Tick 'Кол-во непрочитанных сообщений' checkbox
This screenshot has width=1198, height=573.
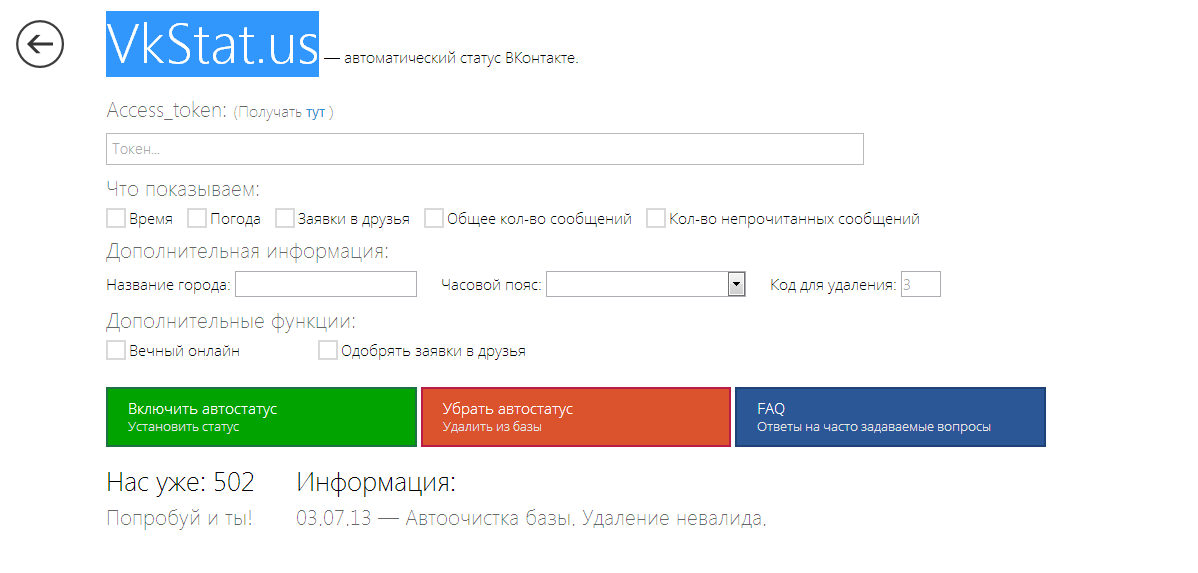(x=656, y=218)
